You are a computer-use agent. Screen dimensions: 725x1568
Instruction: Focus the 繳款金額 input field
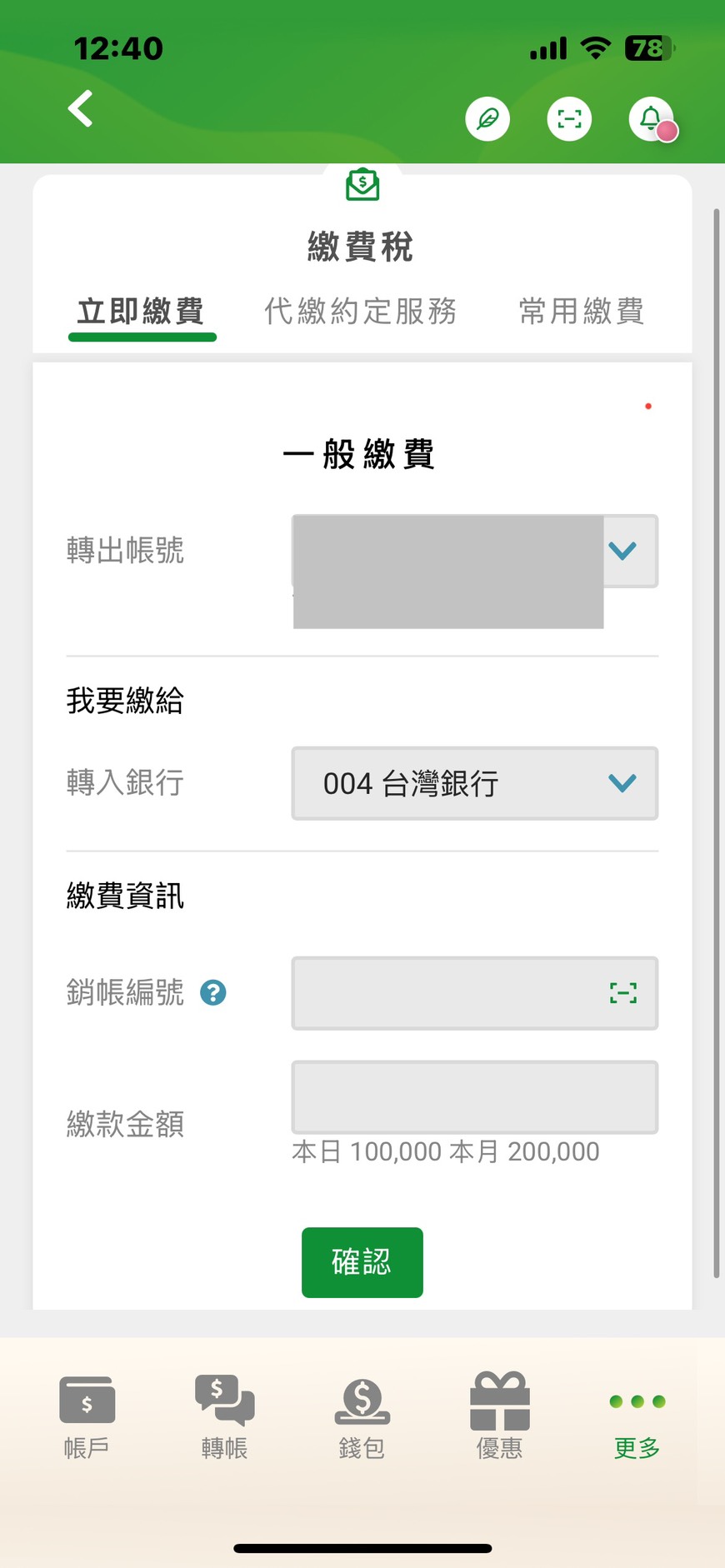point(475,1096)
